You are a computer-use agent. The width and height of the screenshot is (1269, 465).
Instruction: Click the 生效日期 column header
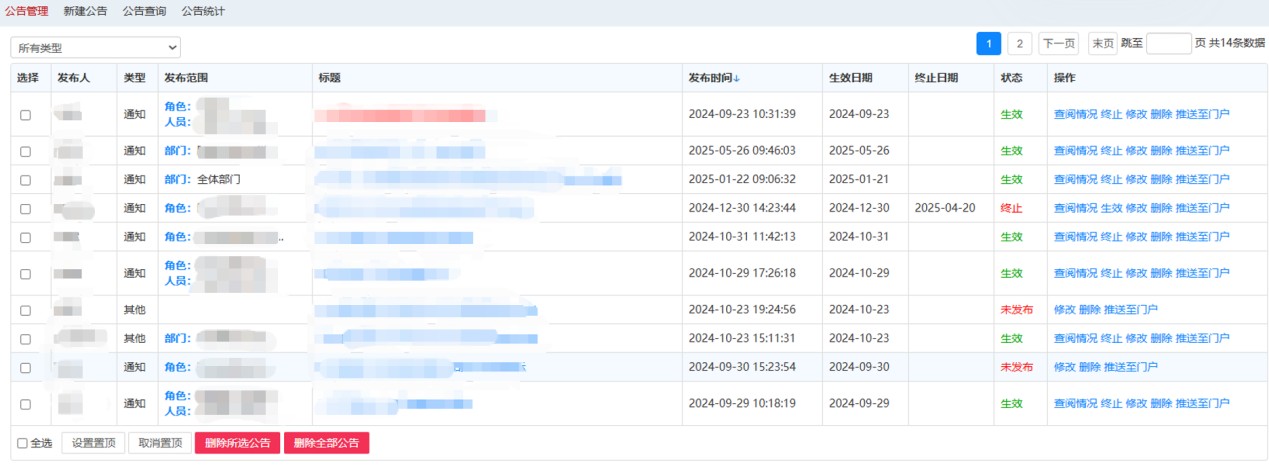click(x=850, y=78)
